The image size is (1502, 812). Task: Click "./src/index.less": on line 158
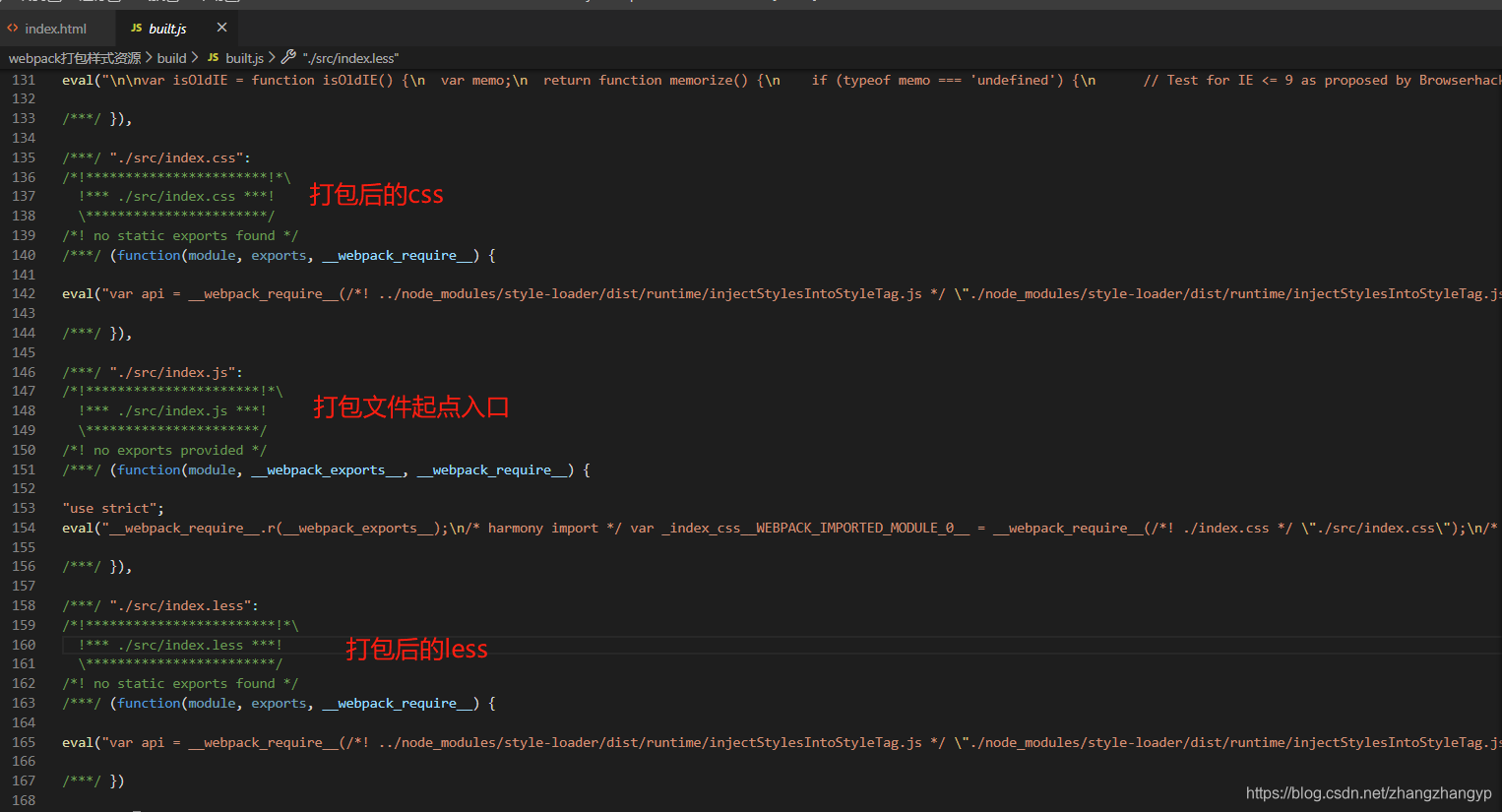pyautogui.click(x=184, y=605)
